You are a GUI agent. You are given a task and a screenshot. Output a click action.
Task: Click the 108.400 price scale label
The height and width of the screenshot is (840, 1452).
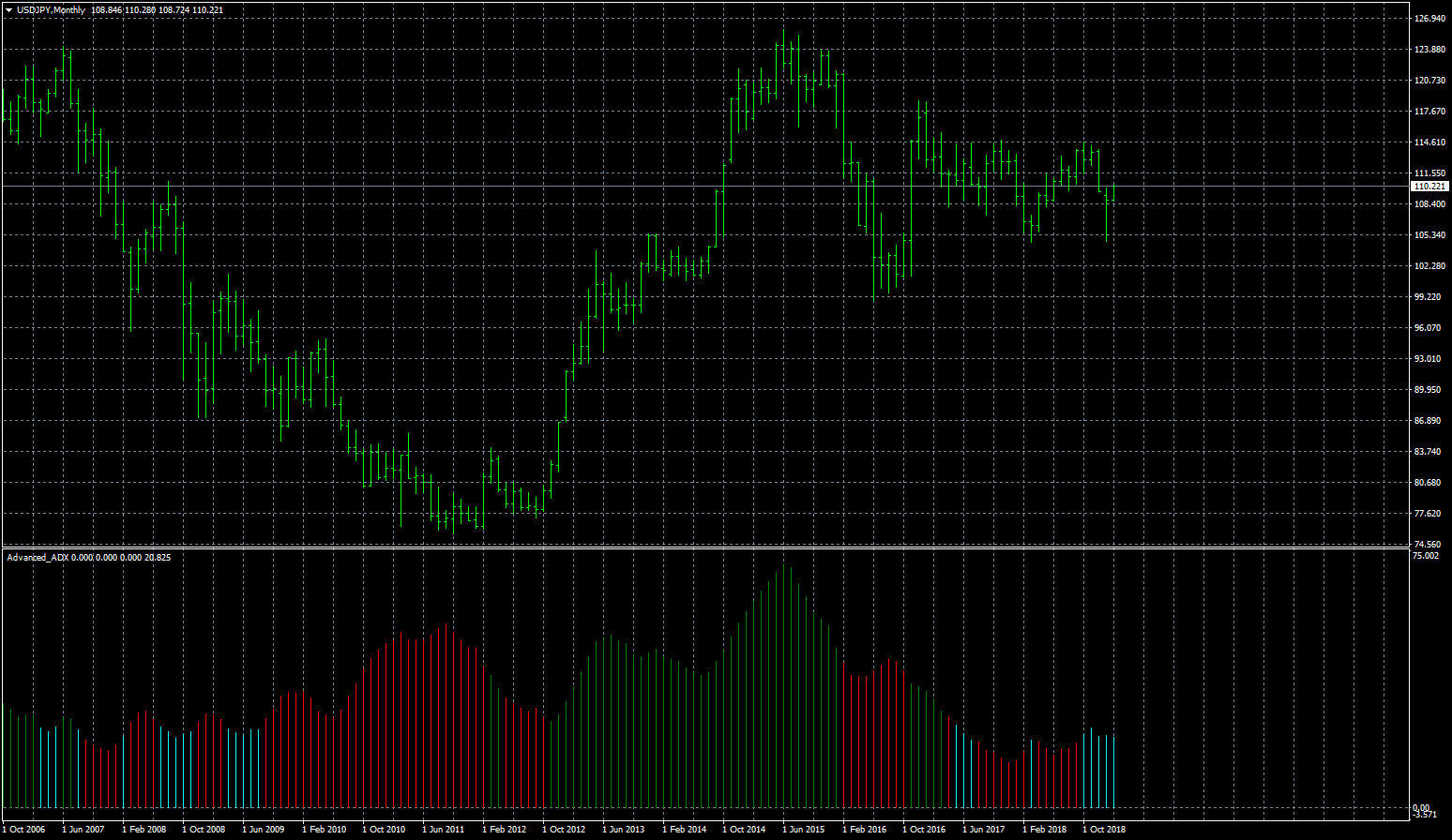point(1429,204)
